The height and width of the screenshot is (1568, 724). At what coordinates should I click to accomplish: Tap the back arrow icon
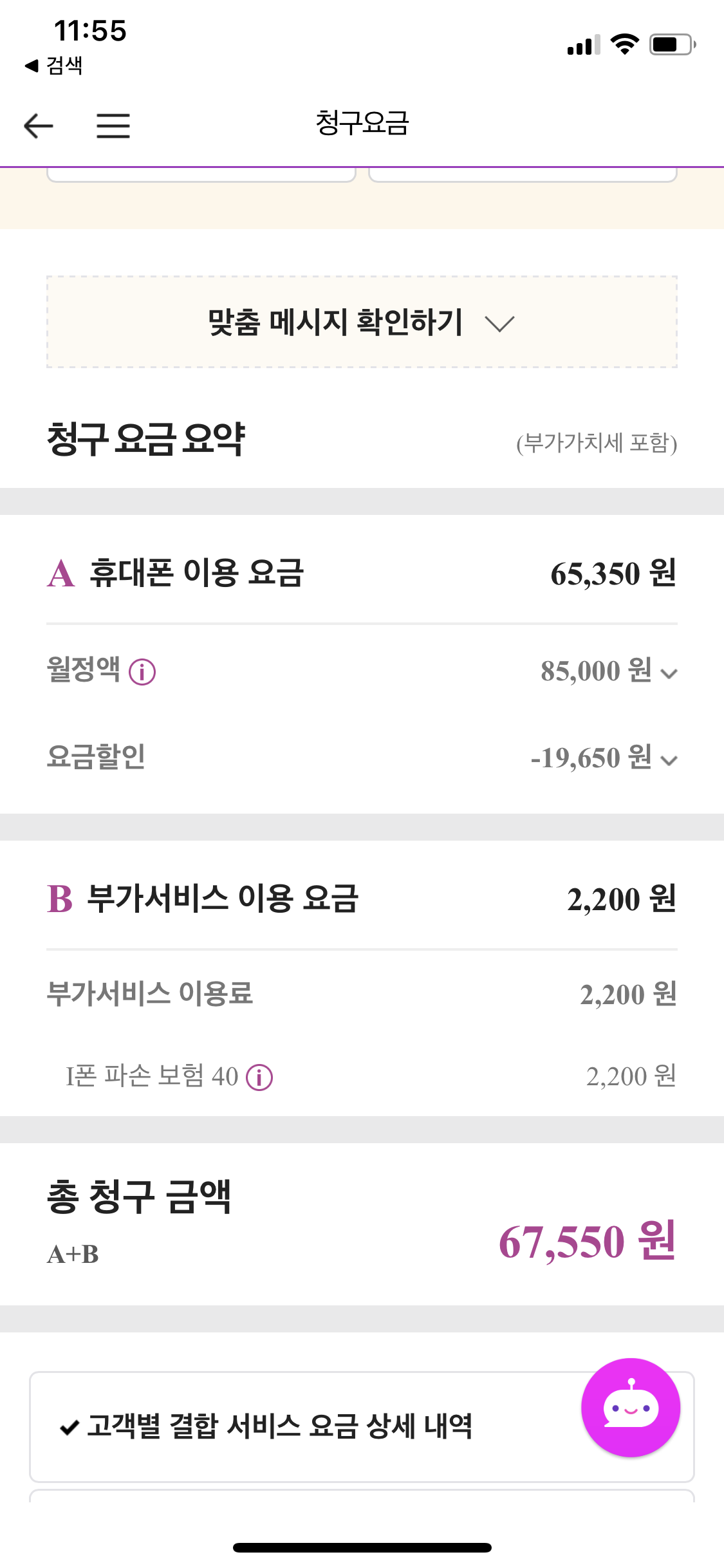39,126
